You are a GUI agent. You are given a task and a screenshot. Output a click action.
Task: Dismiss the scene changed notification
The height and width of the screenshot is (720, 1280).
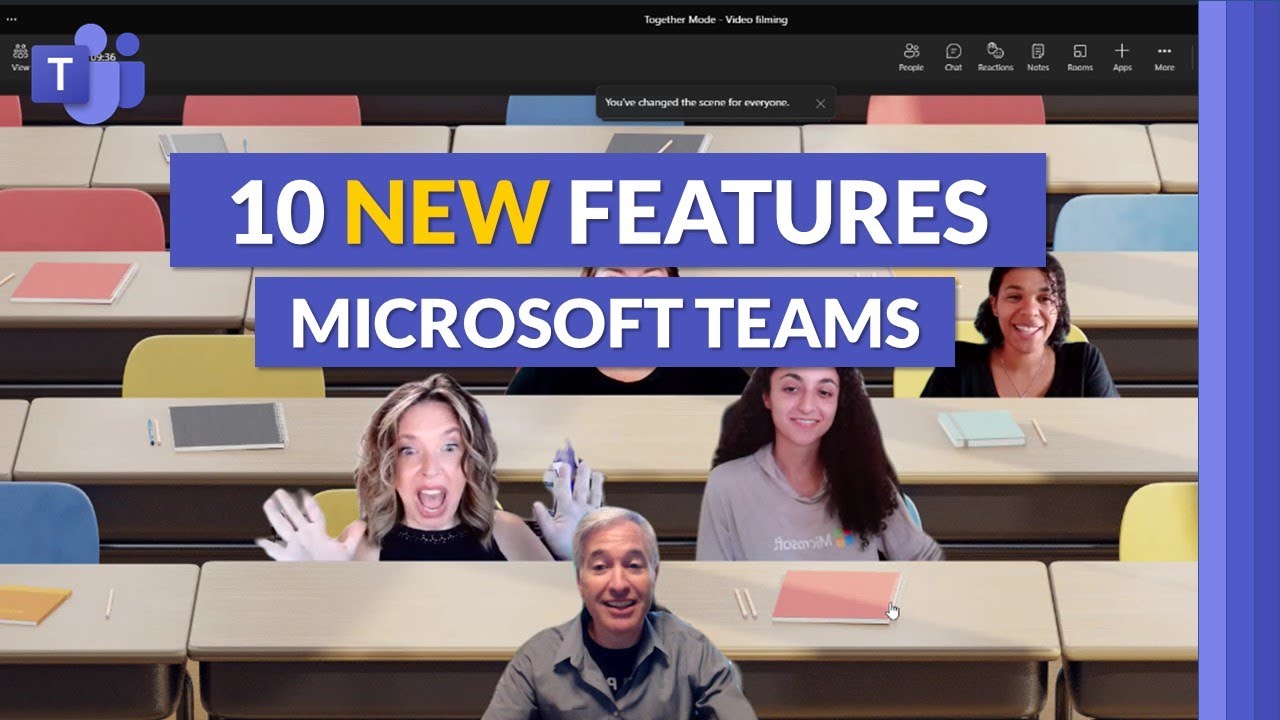820,103
